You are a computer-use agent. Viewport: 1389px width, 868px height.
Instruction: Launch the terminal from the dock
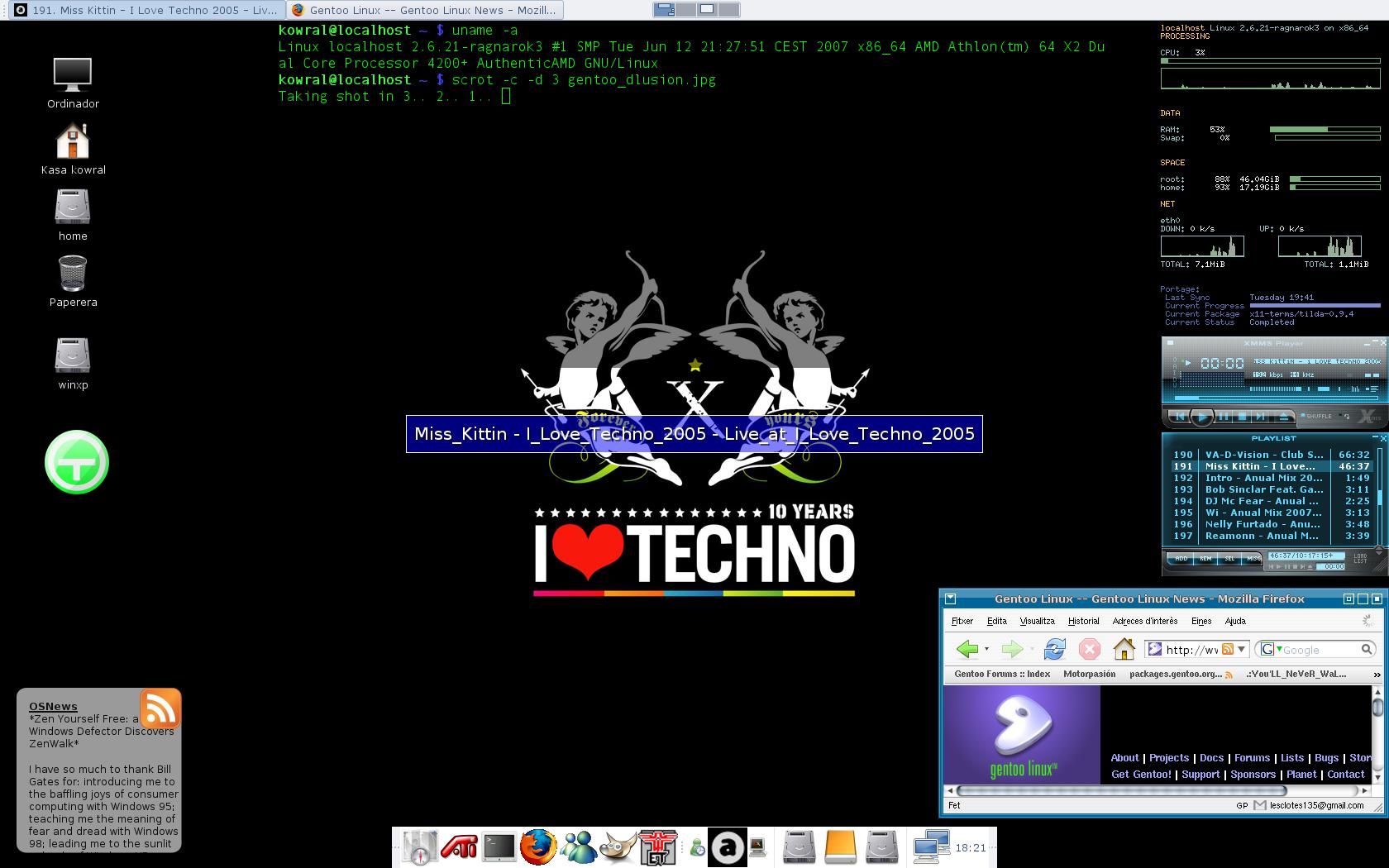[x=499, y=847]
